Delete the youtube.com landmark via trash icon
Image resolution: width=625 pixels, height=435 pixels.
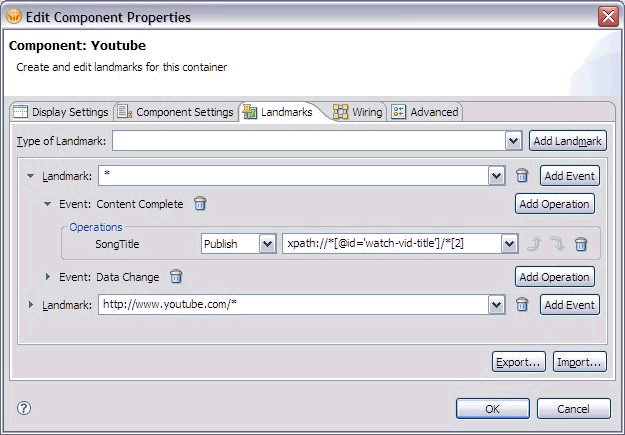[522, 305]
